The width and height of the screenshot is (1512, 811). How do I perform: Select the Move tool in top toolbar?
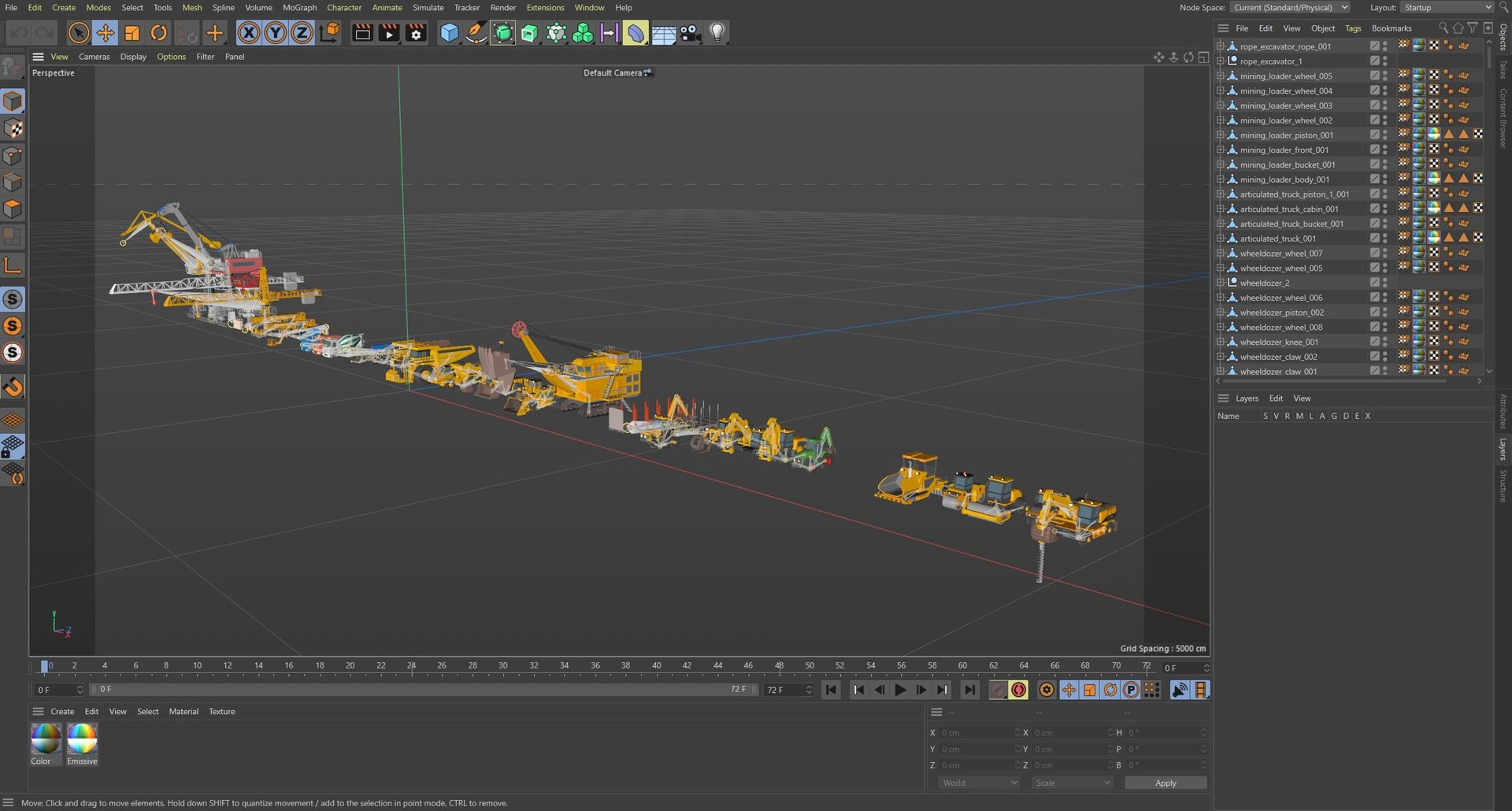105,33
